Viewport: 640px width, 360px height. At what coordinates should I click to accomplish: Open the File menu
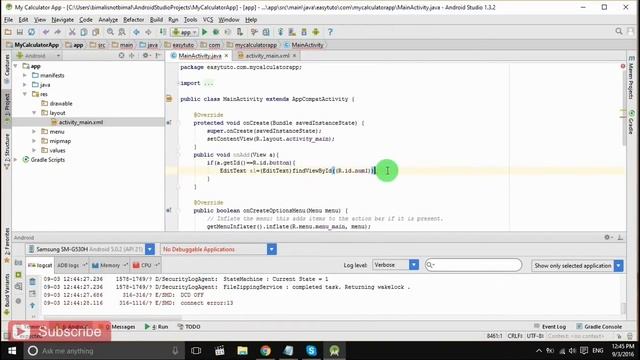coord(8,20)
